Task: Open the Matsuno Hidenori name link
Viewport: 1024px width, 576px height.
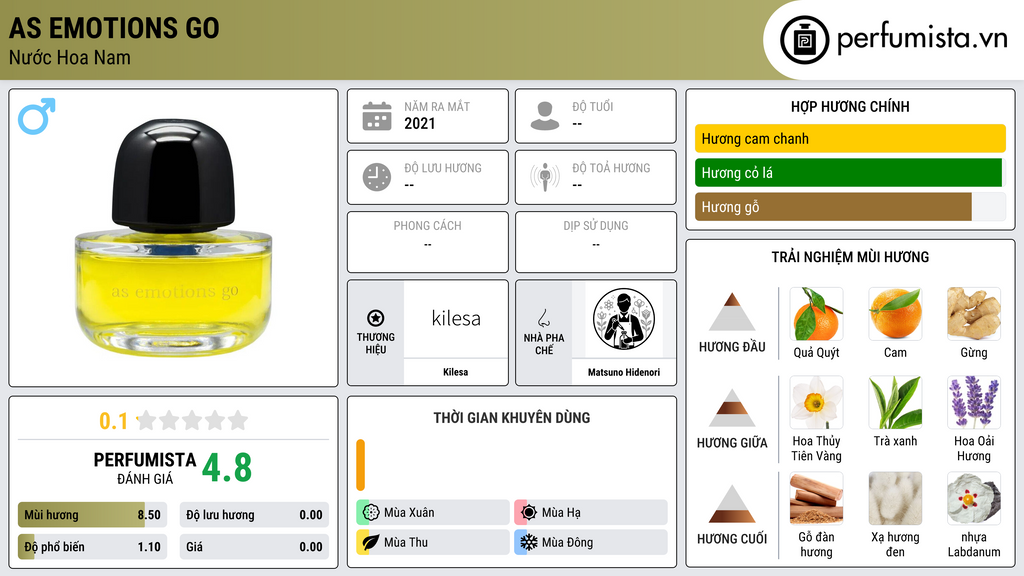Action: [624, 372]
